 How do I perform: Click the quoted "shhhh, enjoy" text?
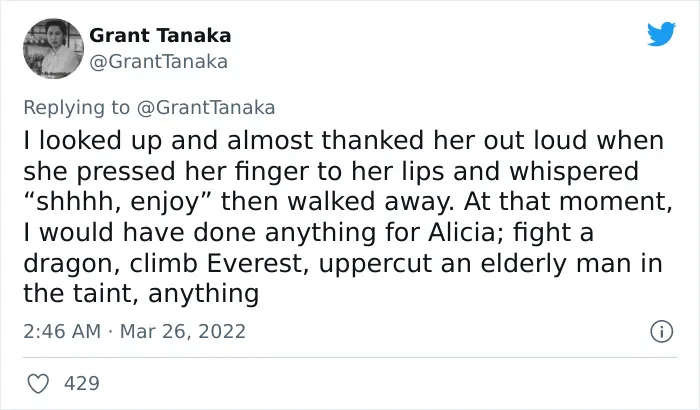pos(119,202)
